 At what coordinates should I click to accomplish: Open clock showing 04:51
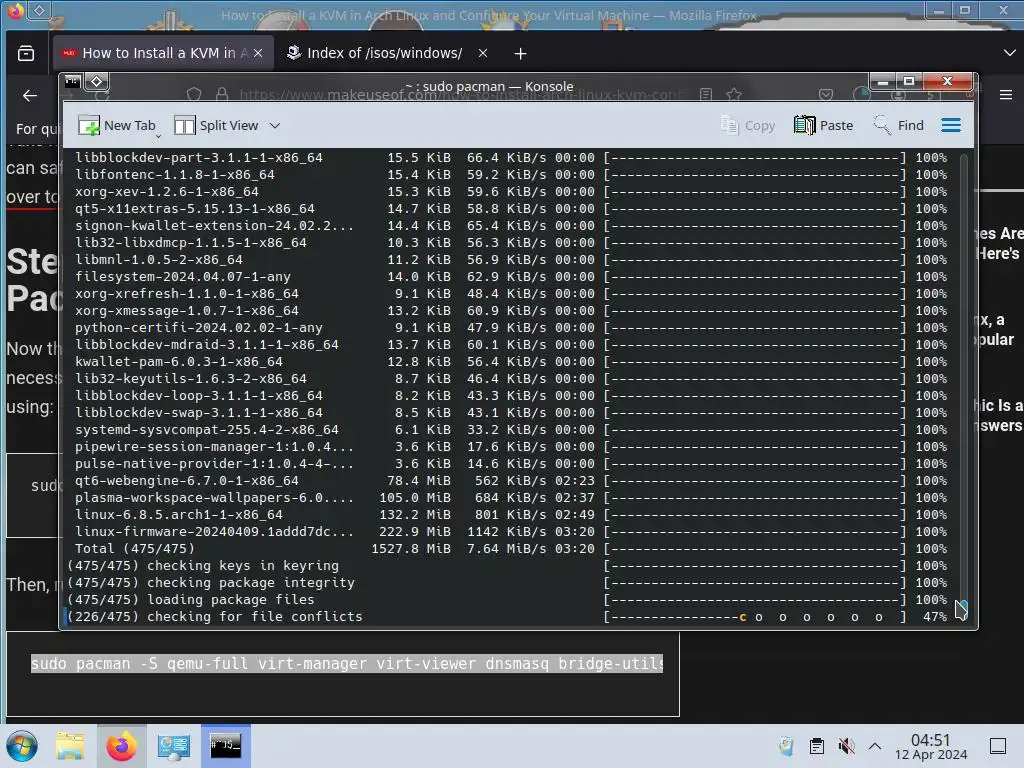point(931,746)
